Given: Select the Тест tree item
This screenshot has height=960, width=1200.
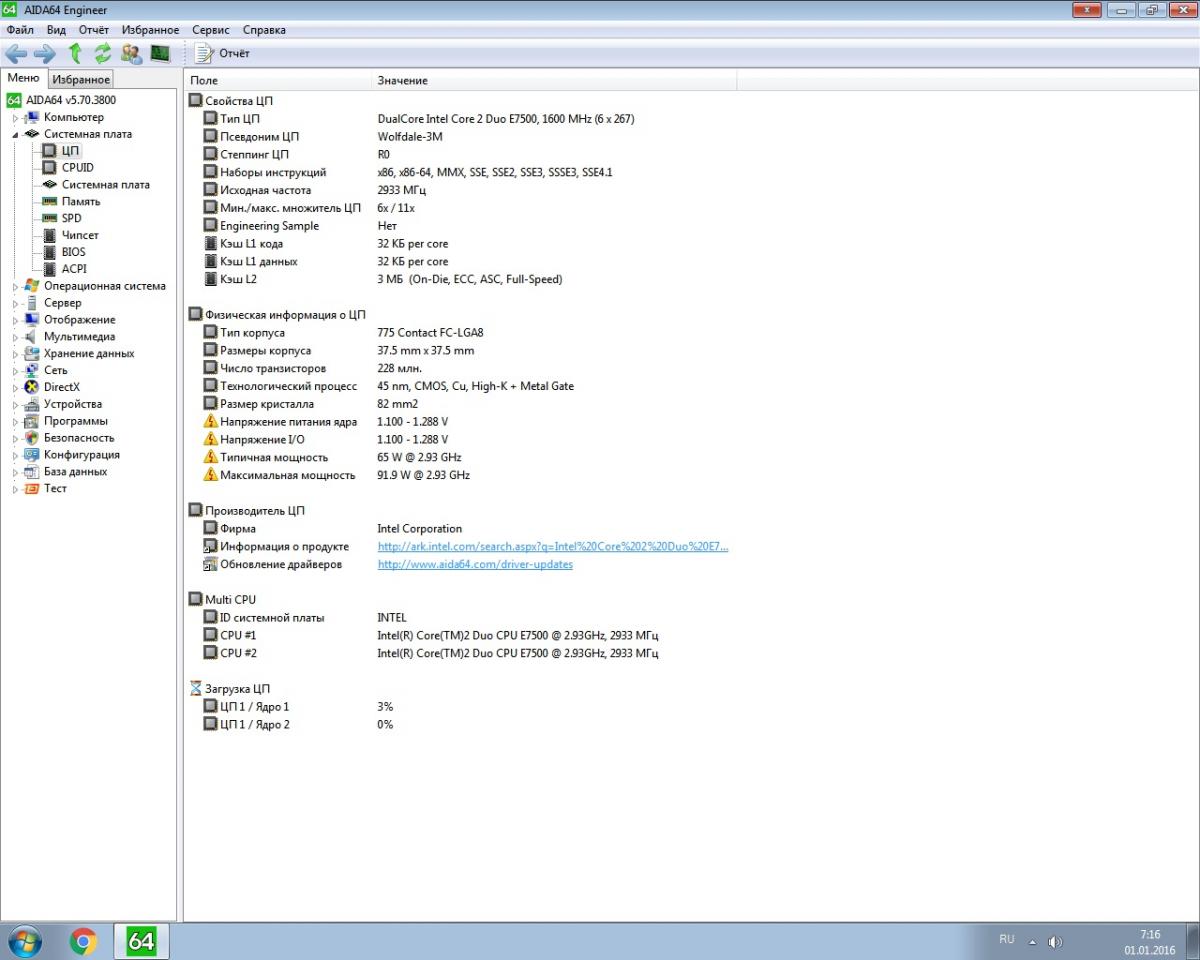Looking at the screenshot, I should 55,489.
